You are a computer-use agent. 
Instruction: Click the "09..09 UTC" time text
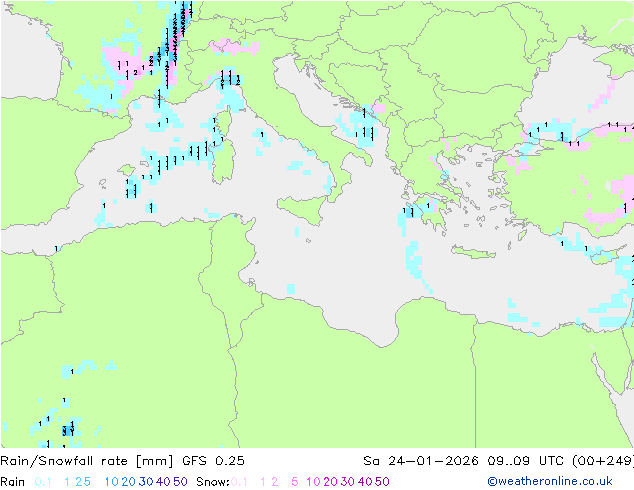point(525,461)
